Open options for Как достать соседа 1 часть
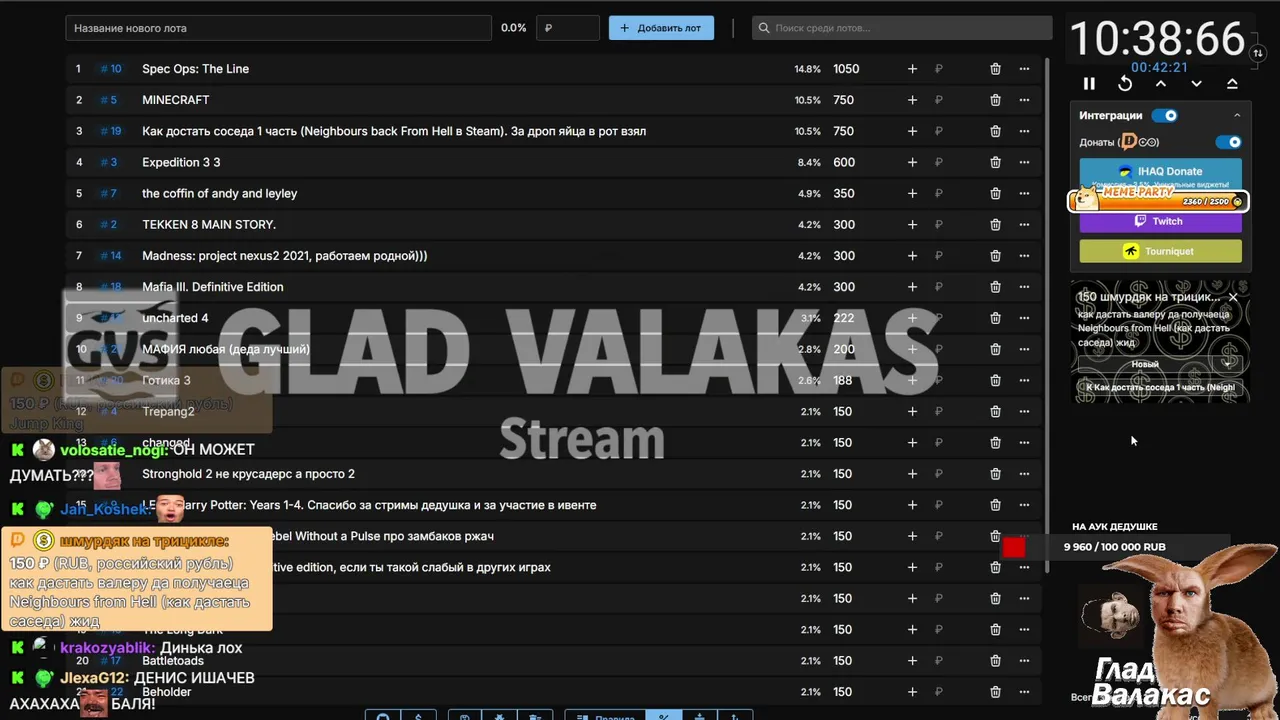Screen dimensions: 1280x720 tap(1024, 131)
